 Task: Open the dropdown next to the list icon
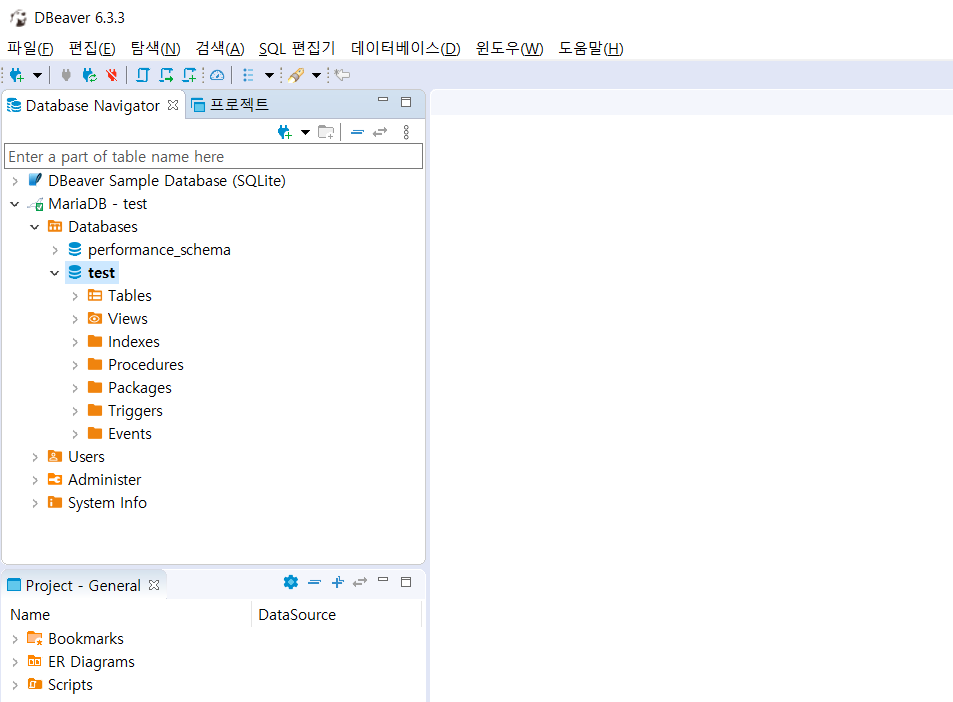pos(269,75)
